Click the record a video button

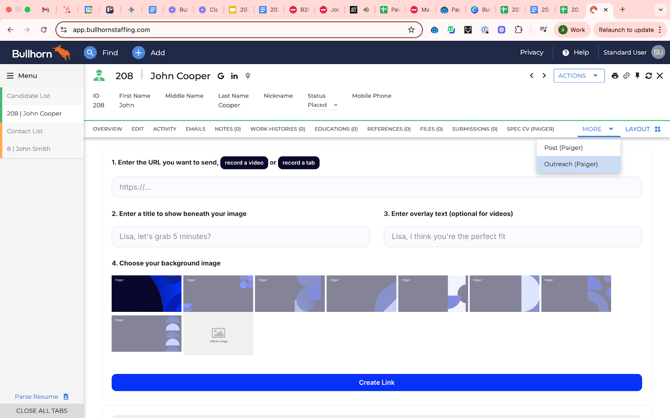(244, 162)
